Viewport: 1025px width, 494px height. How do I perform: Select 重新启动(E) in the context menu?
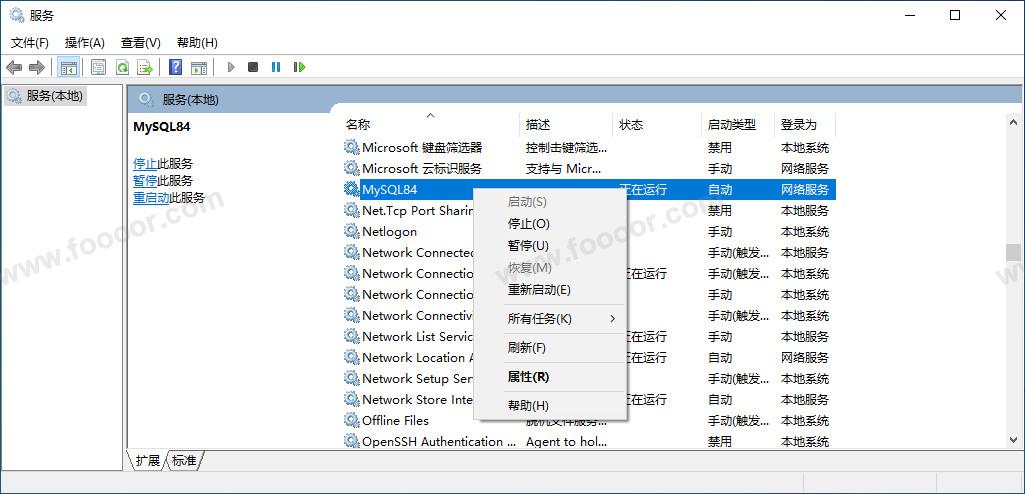click(x=539, y=290)
